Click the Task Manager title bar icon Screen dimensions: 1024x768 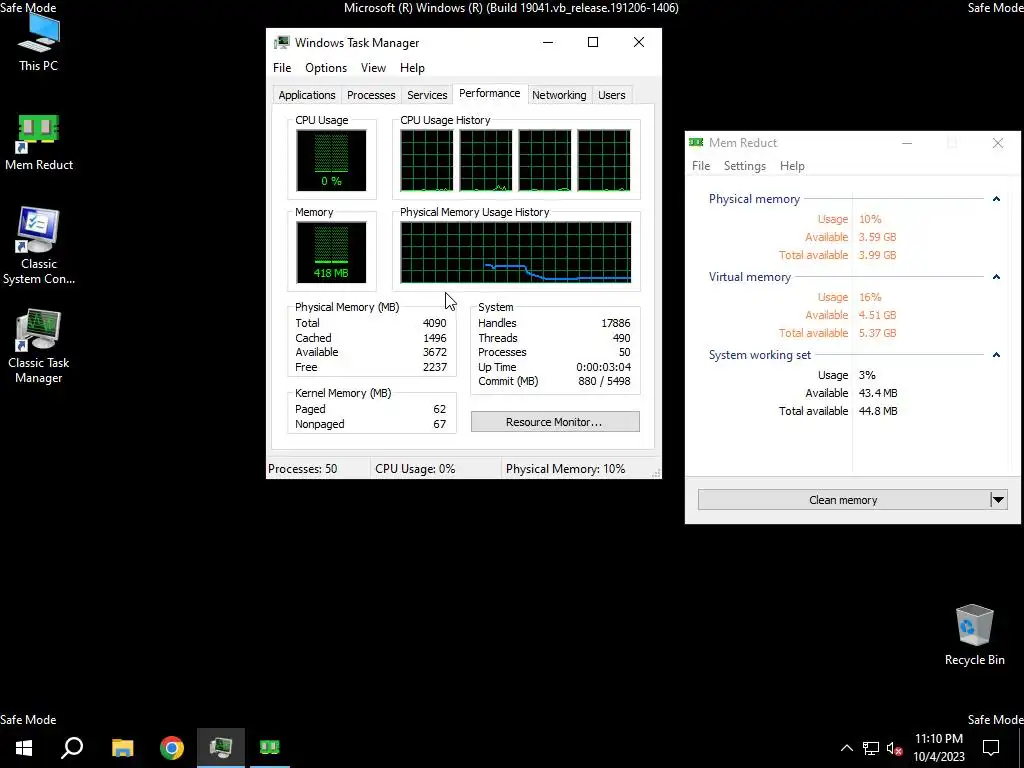281,42
